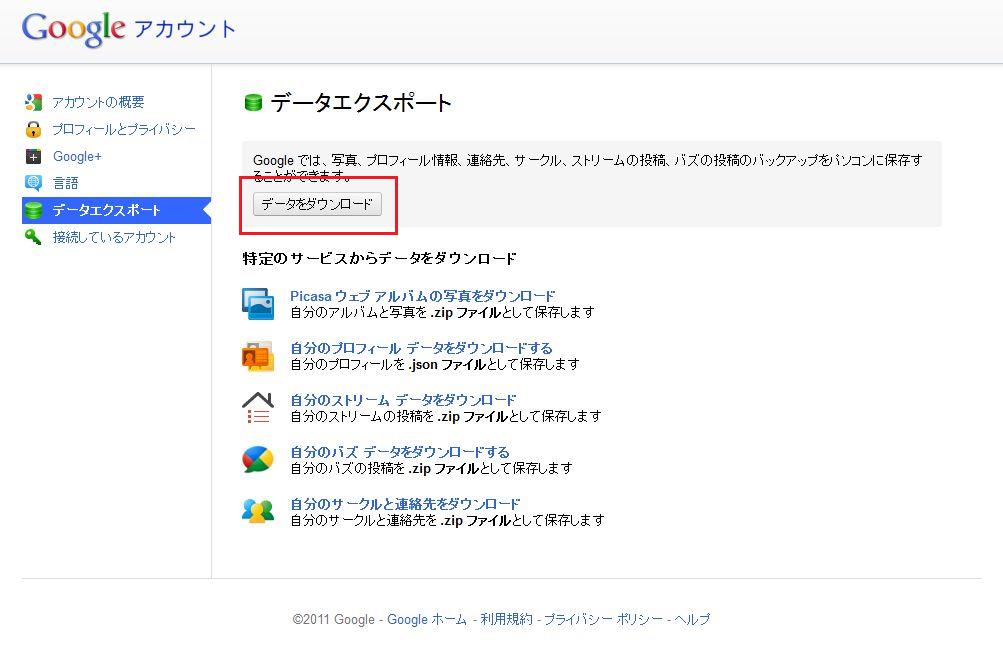Screen dimensions: 1003x647
Task: Open 自分のストリーム データをダウンロード link
Action: [x=403, y=400]
